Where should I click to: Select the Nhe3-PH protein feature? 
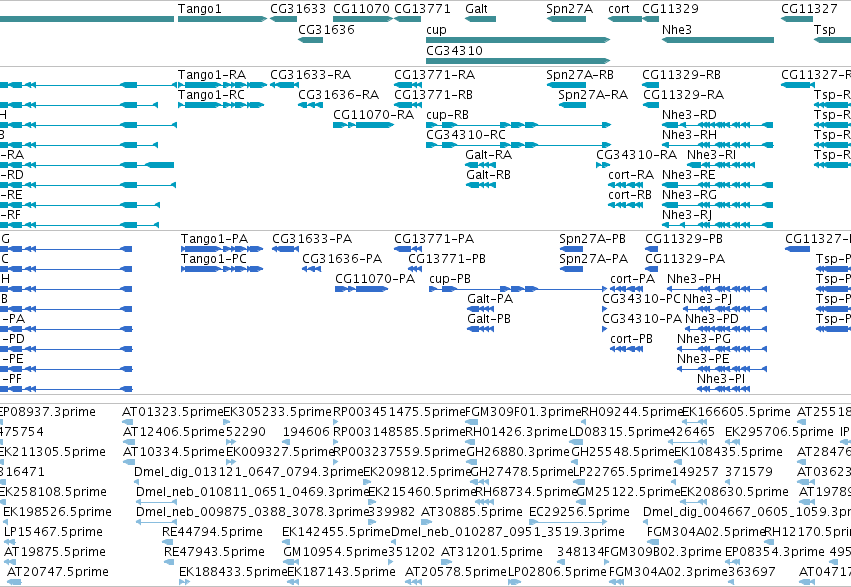(717, 289)
